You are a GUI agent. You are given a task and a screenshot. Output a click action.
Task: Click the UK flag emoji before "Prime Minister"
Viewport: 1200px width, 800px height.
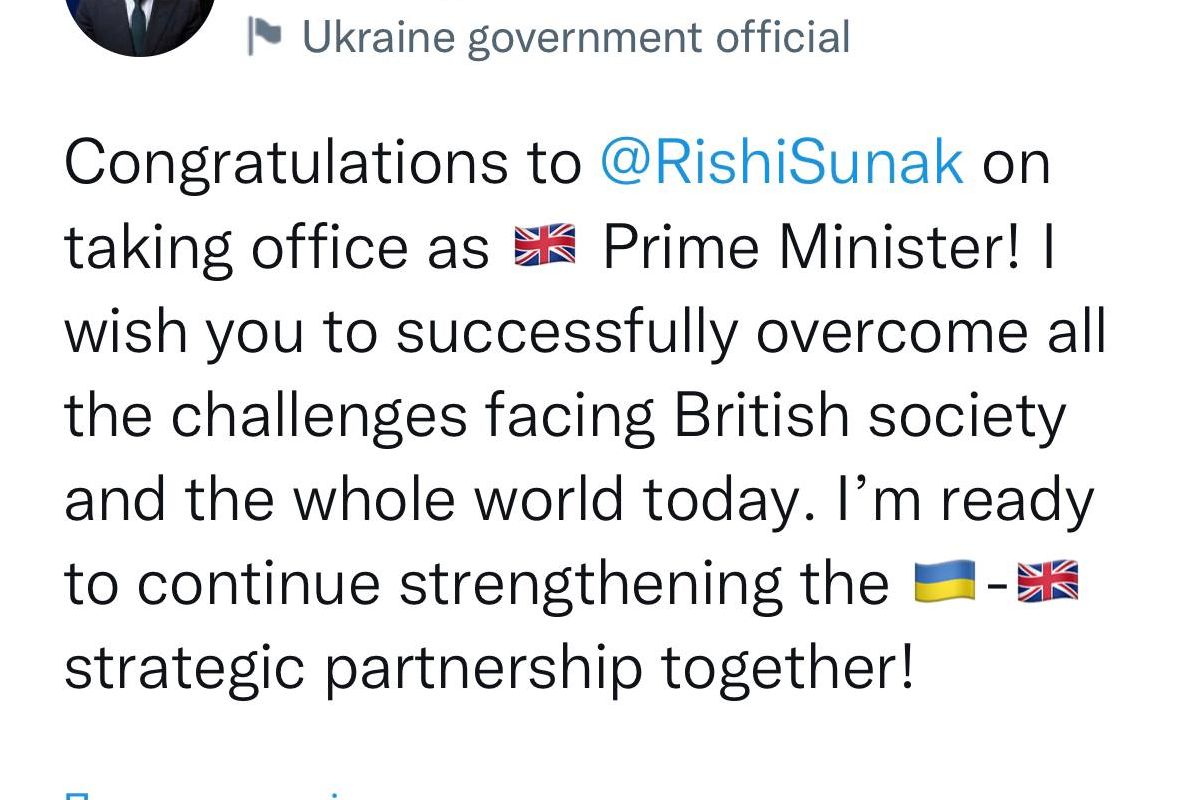[544, 247]
